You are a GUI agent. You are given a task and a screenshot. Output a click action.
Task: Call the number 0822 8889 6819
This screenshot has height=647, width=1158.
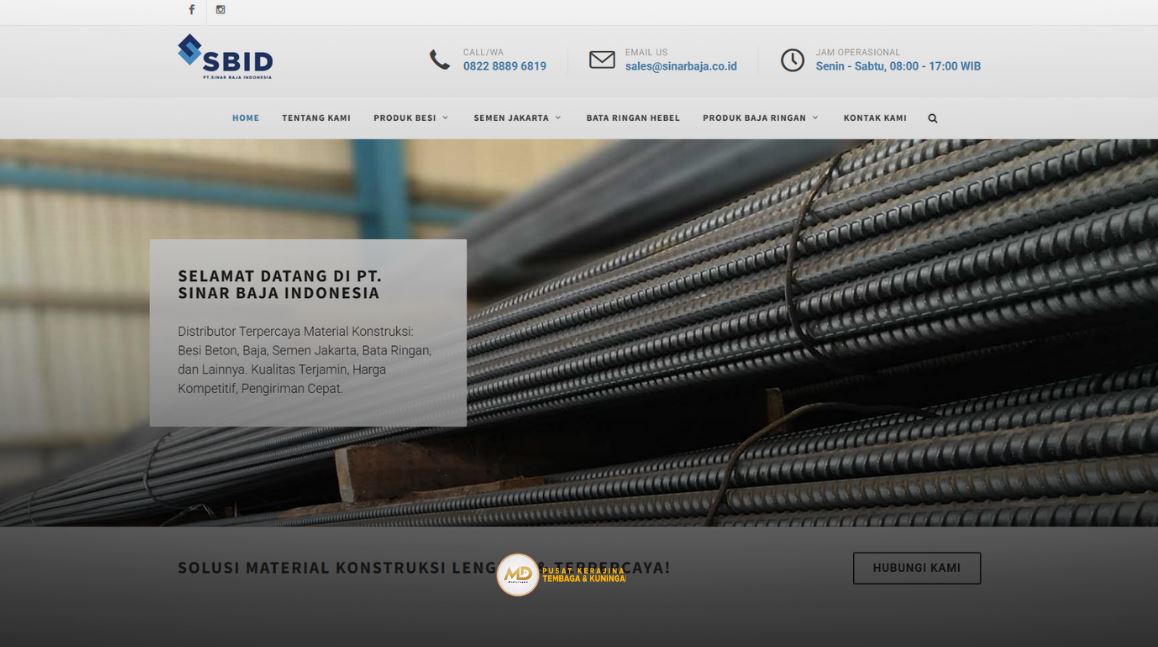coord(504,67)
